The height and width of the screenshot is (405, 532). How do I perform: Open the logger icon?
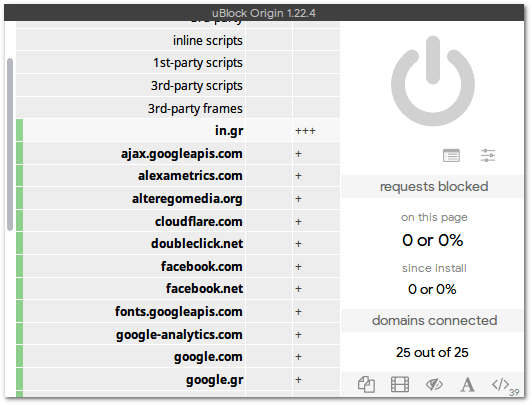click(451, 156)
